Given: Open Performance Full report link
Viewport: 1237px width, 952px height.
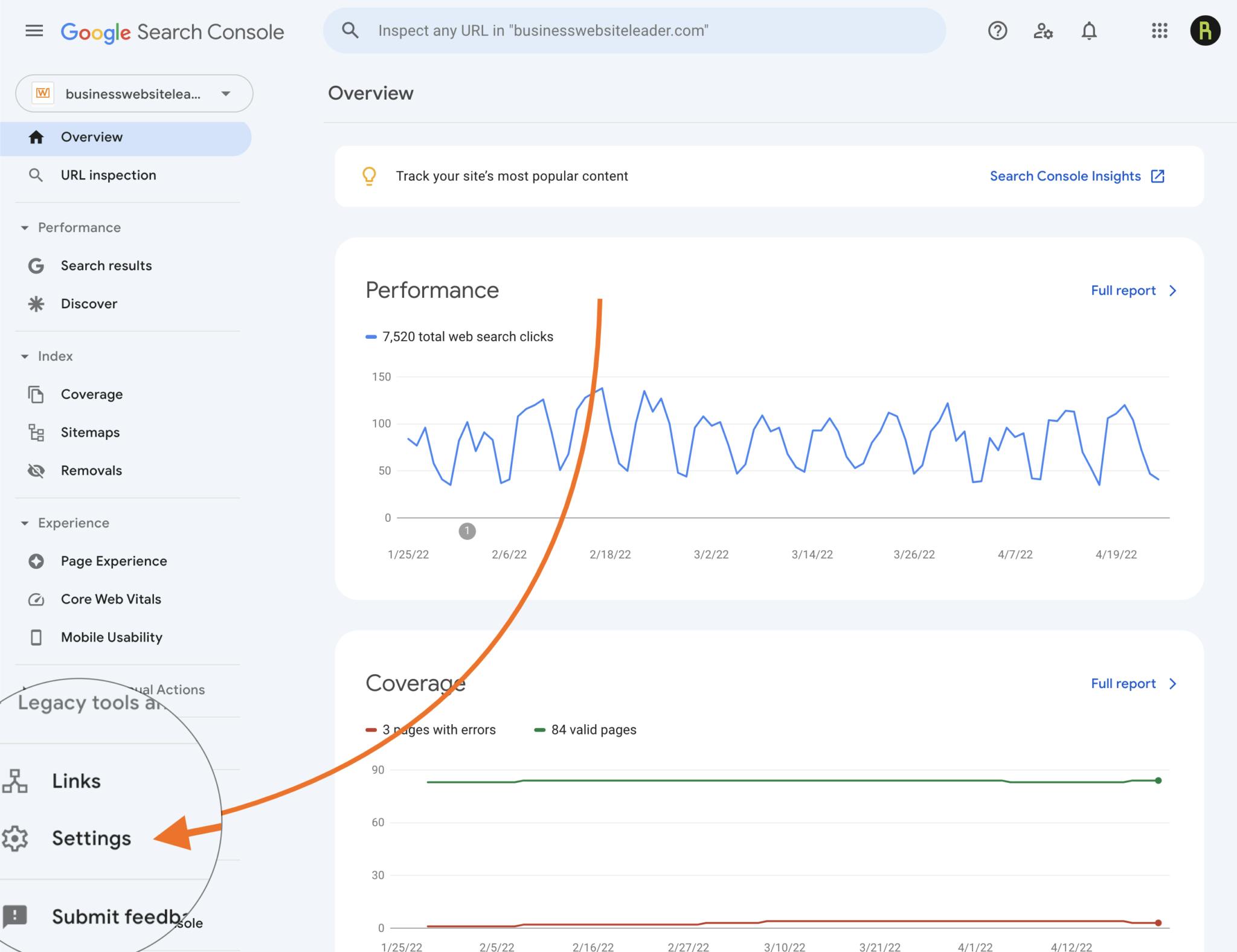Looking at the screenshot, I should [1123, 291].
